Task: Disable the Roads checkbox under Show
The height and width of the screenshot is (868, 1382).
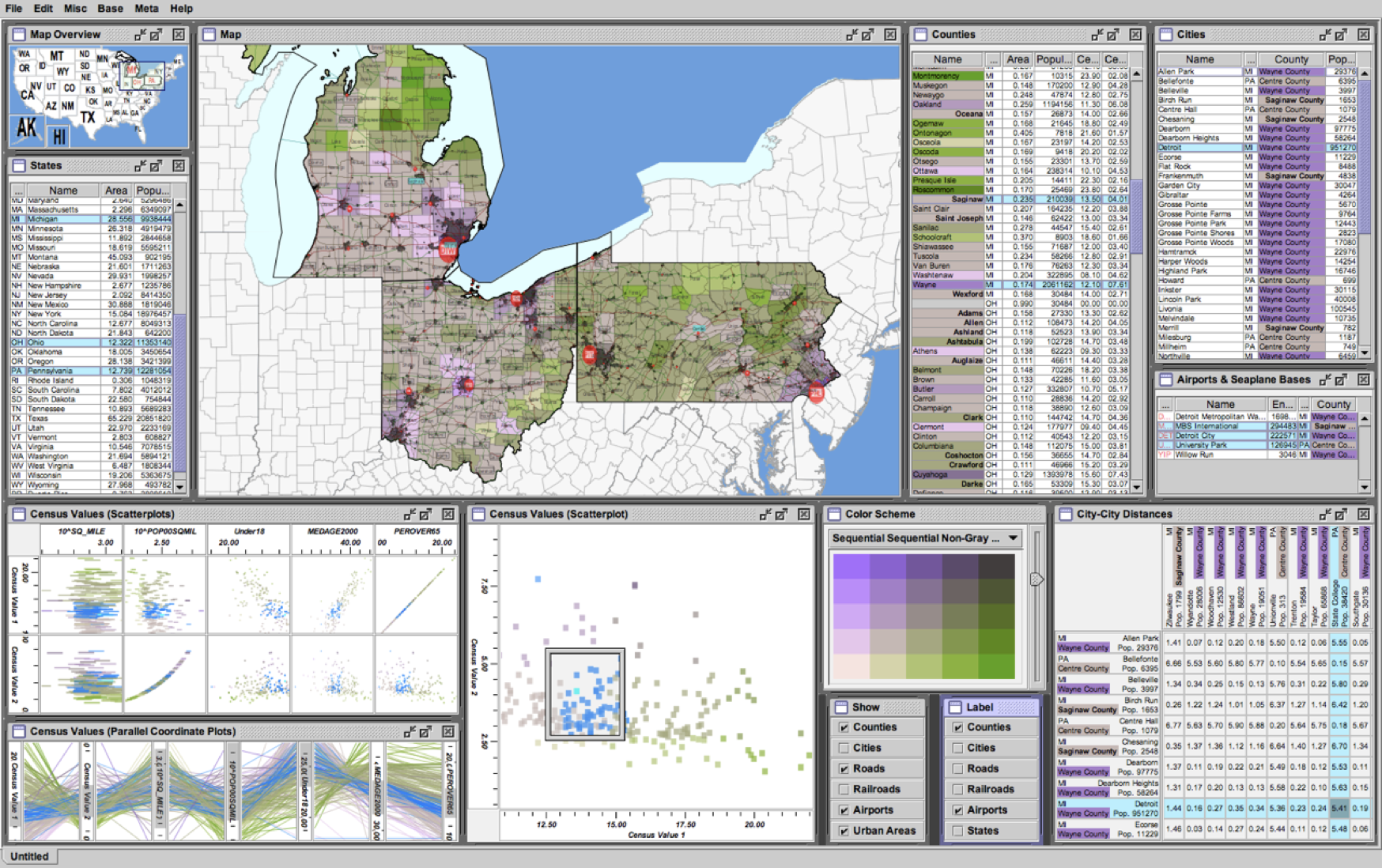Action: tap(845, 768)
